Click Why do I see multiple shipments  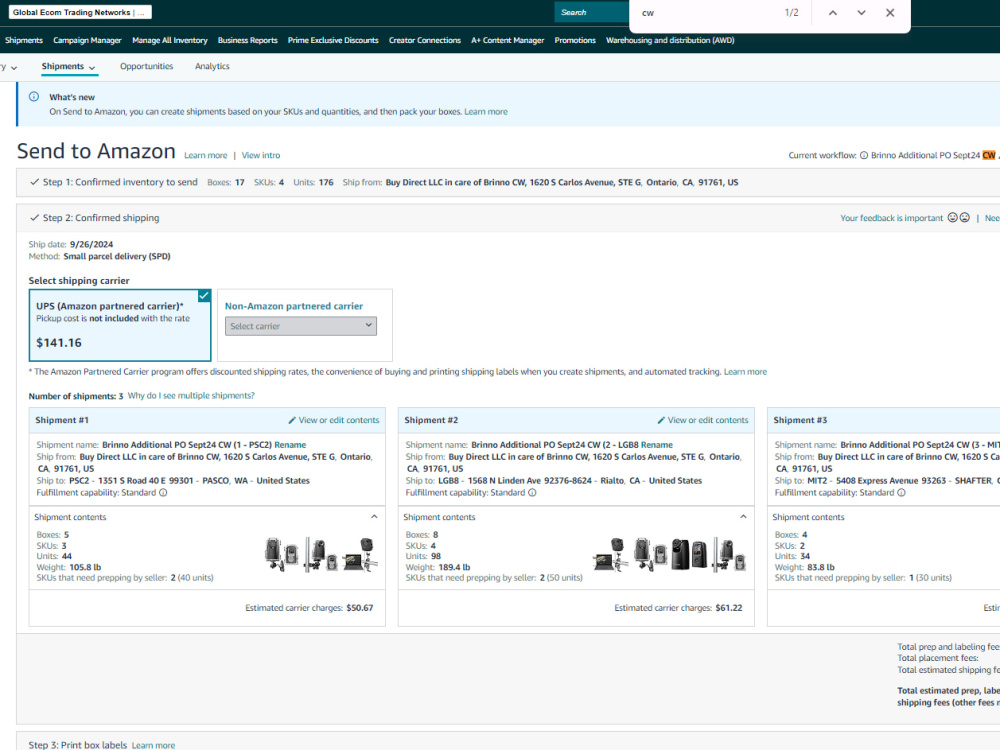pos(191,396)
